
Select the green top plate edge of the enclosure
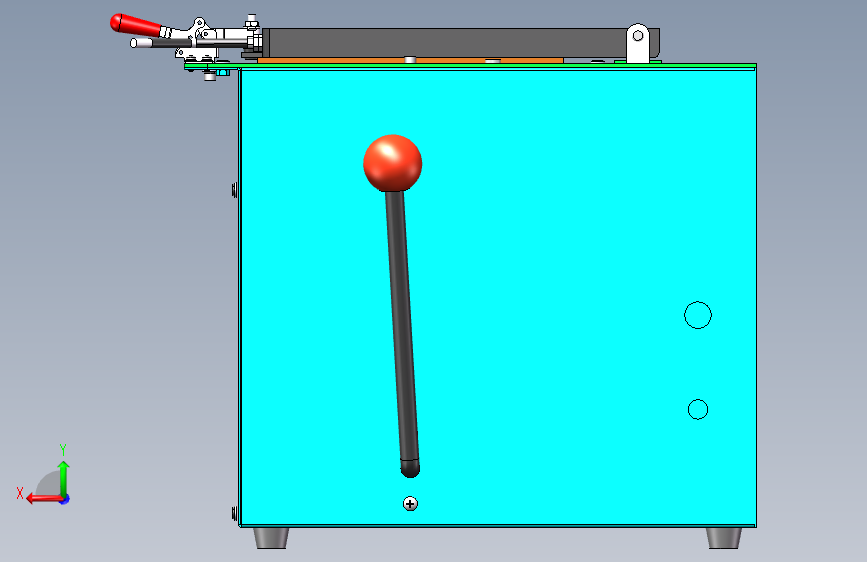tap(470, 66)
